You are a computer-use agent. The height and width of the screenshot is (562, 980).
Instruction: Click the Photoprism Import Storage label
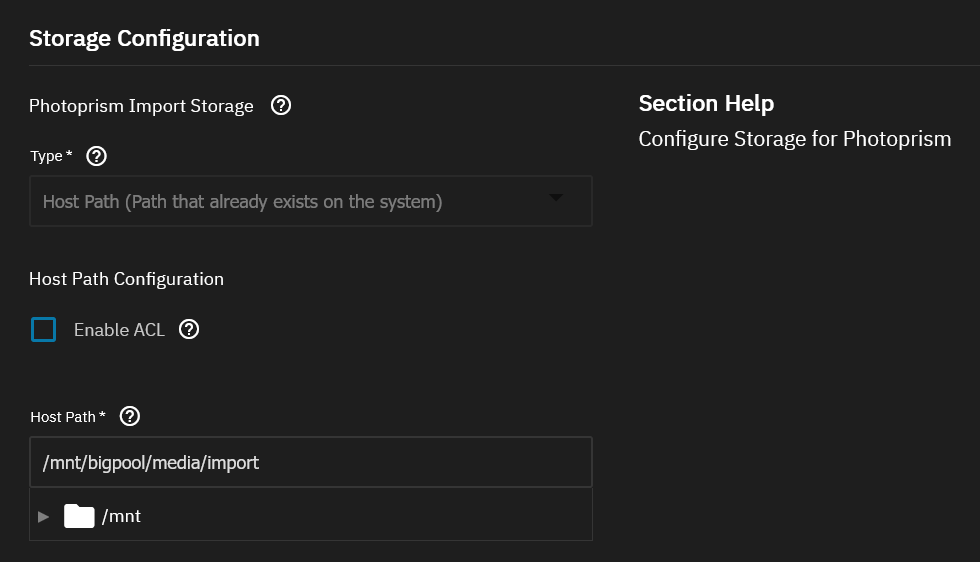pyautogui.click(x=141, y=106)
